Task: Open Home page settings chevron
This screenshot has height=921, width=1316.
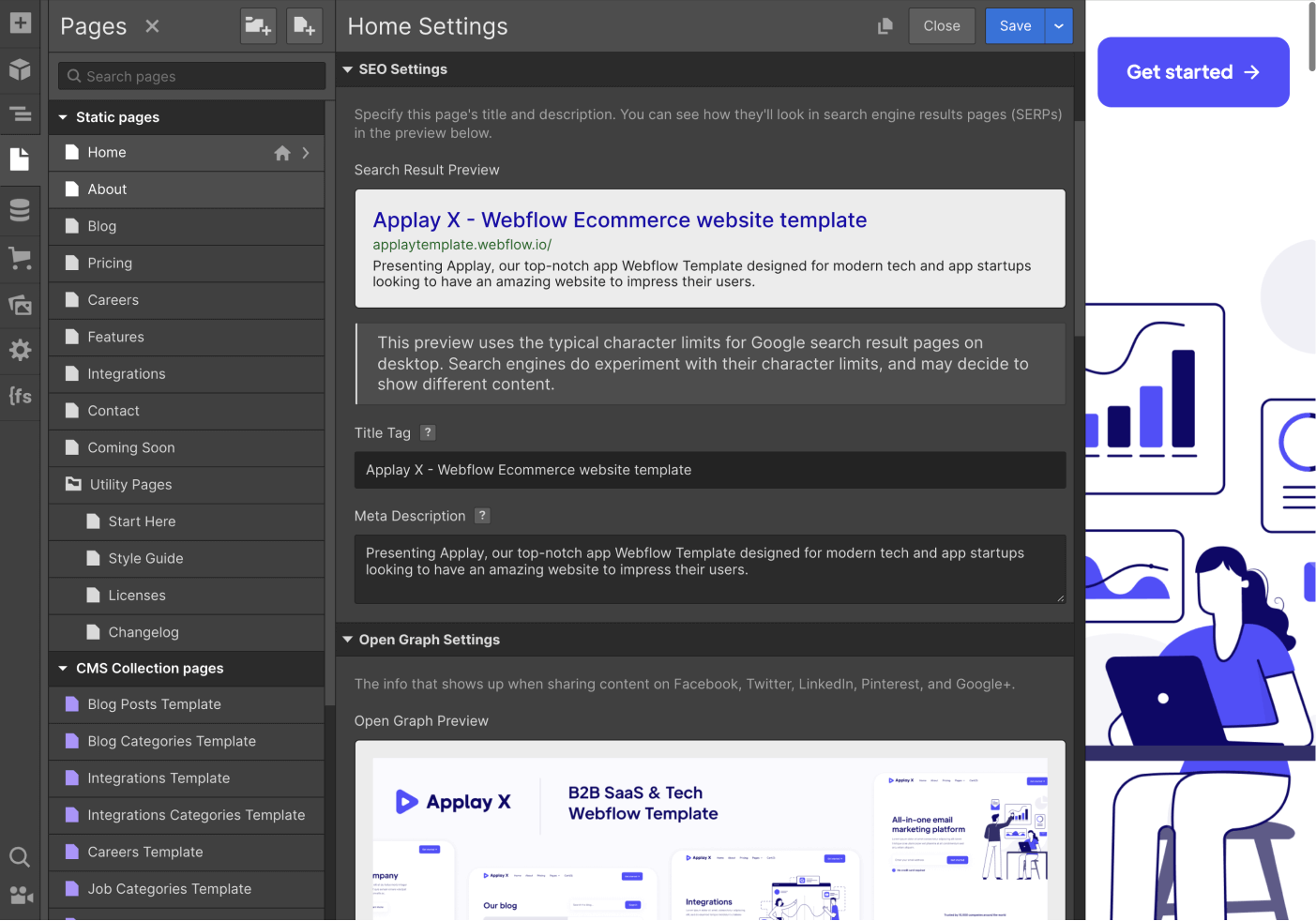Action: click(x=306, y=153)
